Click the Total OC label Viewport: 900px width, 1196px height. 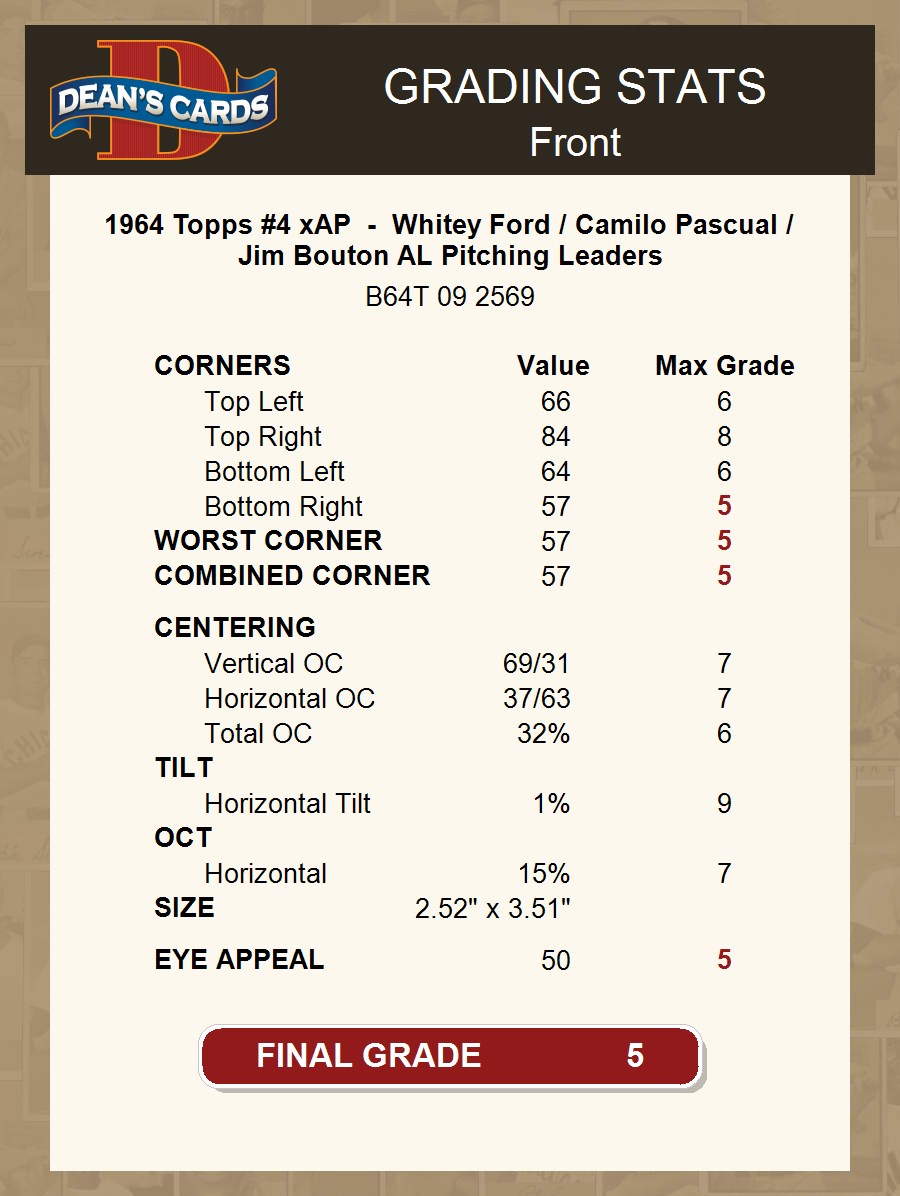pyautogui.click(x=258, y=734)
